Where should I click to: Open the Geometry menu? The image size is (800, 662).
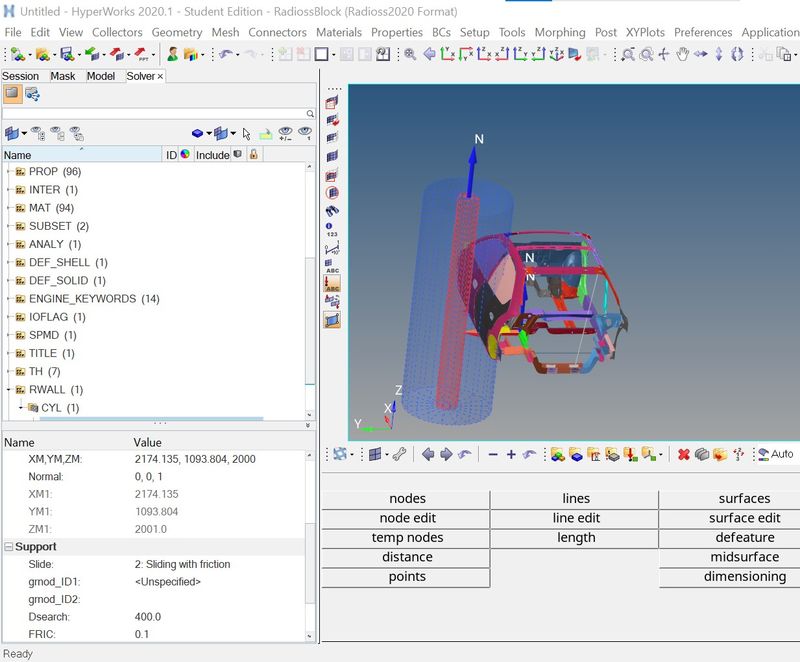(x=177, y=32)
